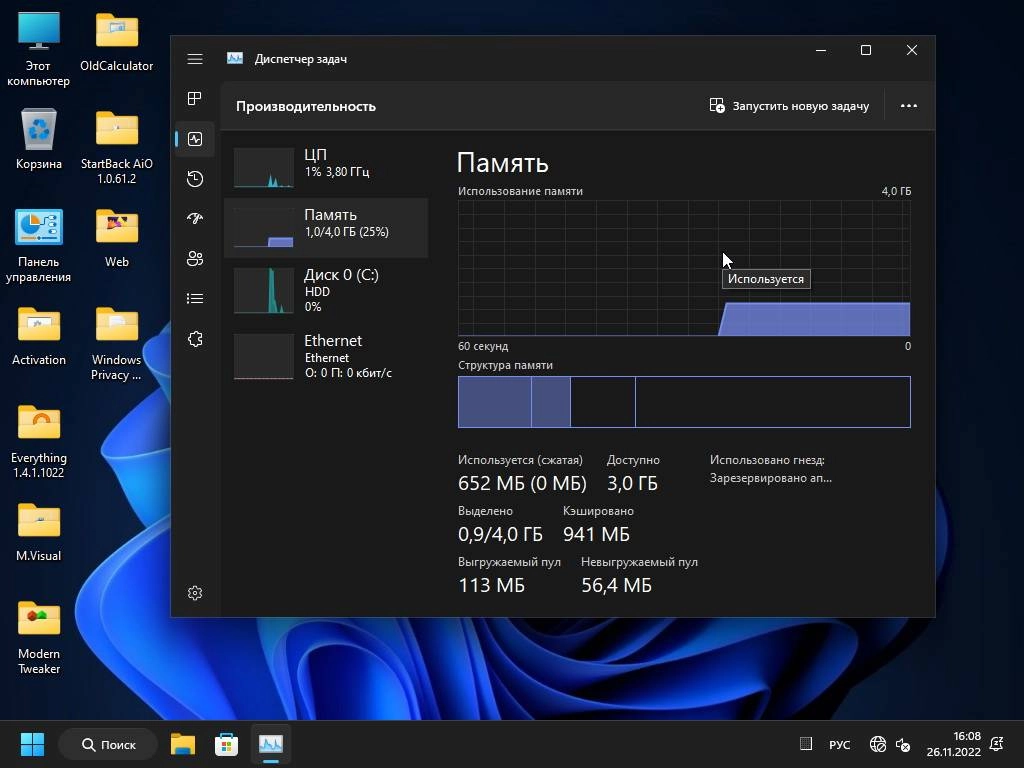Open the Services page icon

195,339
